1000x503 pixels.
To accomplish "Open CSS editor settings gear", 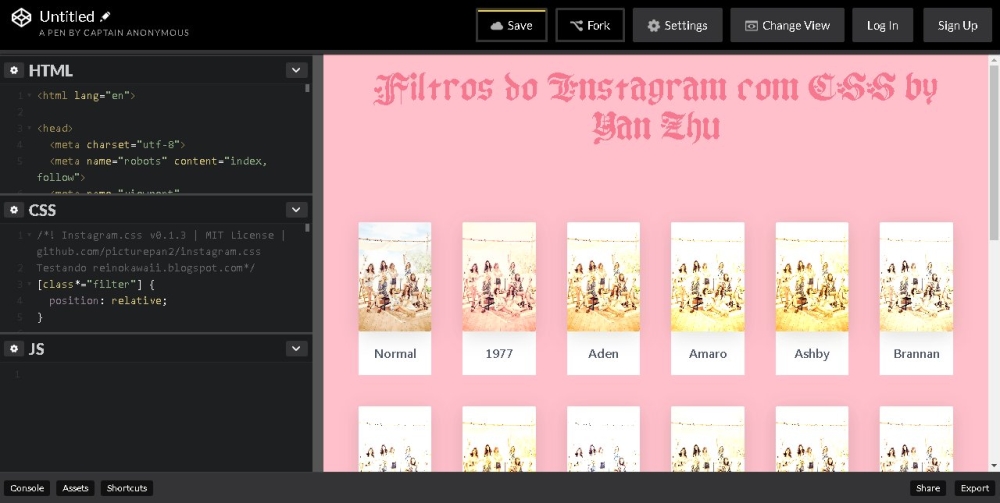I will point(13,210).
